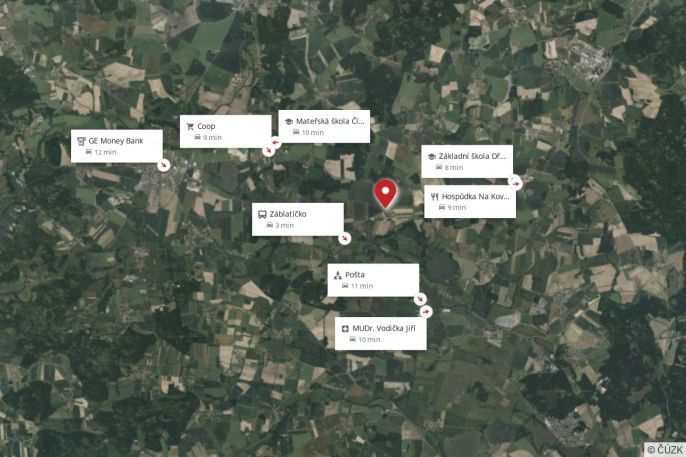Click the arrow marker beside Základní škola
The image size is (686, 457).
click(516, 184)
